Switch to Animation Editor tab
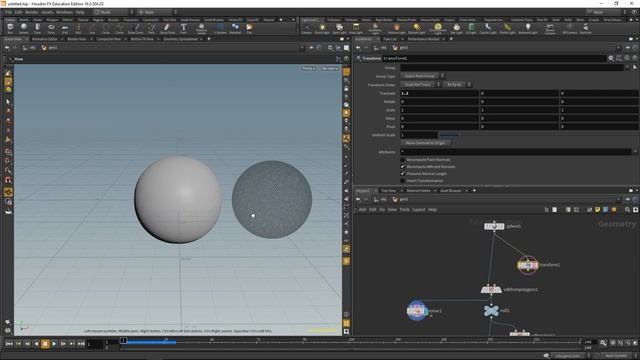Viewport: 640px width, 360px height. pyautogui.click(x=45, y=39)
